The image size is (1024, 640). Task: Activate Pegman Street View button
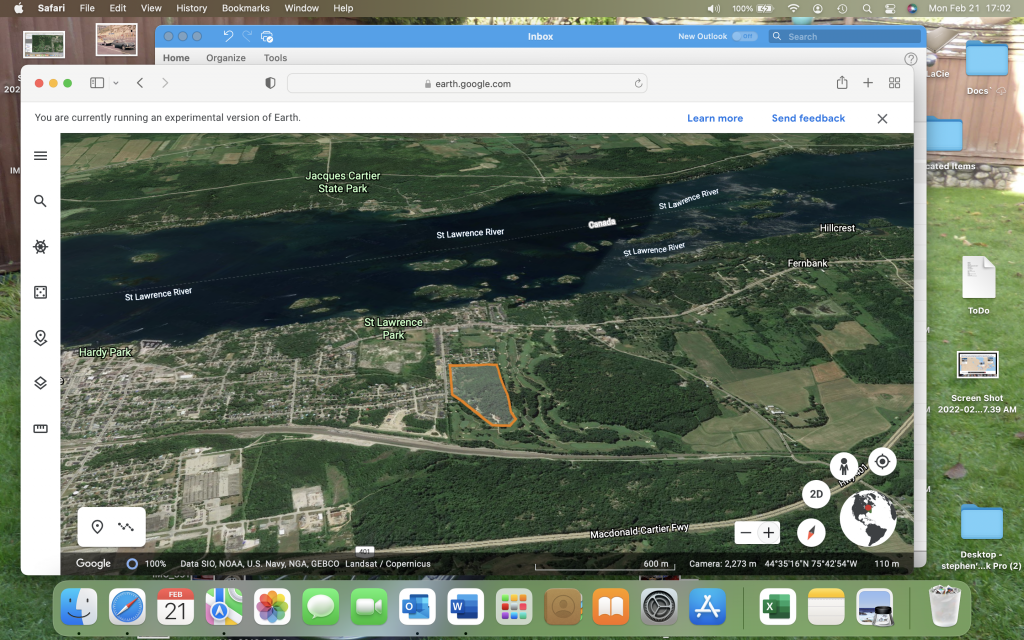click(x=844, y=466)
